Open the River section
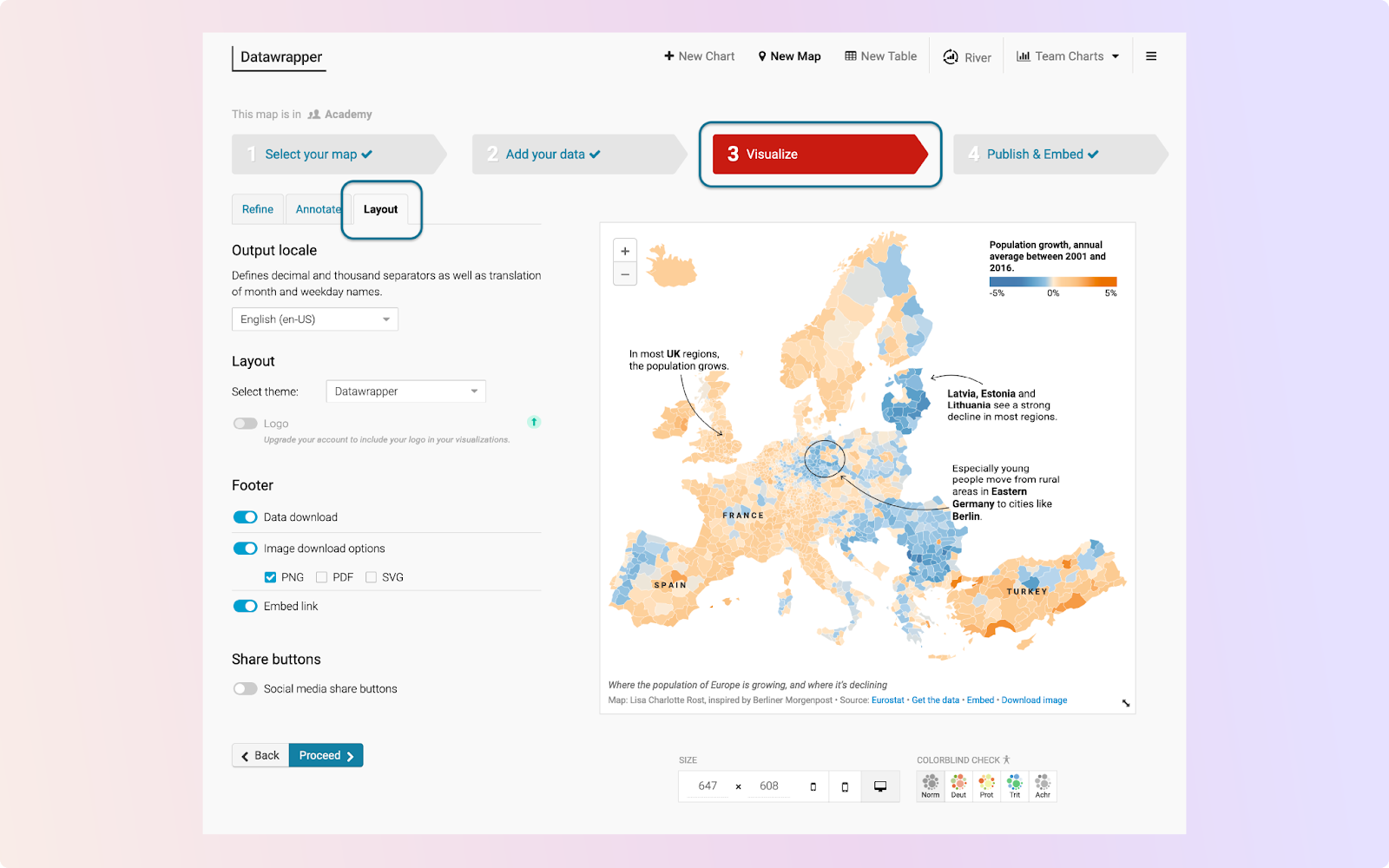This screenshot has height=868, width=1389. coord(966,56)
